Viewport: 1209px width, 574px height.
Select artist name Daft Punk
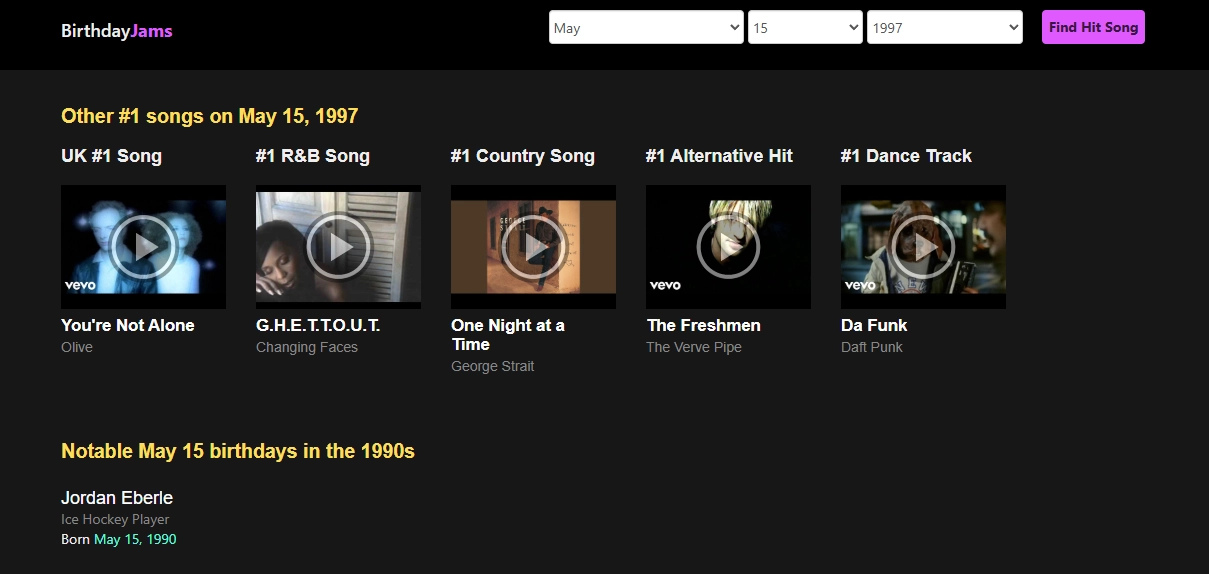click(x=872, y=347)
